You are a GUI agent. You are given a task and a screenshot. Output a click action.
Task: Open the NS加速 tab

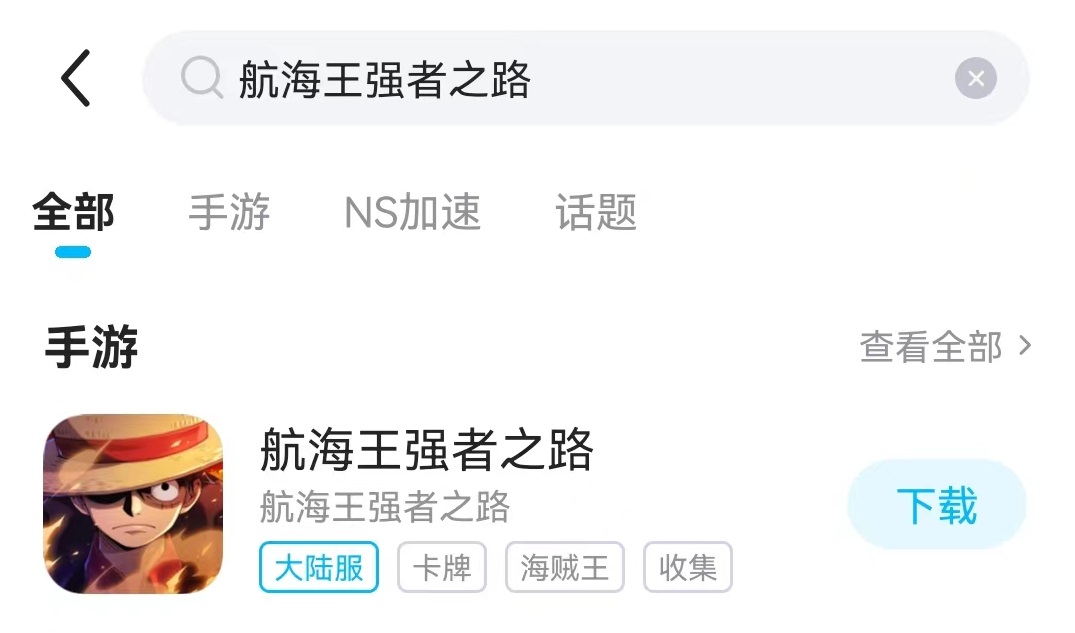point(412,212)
